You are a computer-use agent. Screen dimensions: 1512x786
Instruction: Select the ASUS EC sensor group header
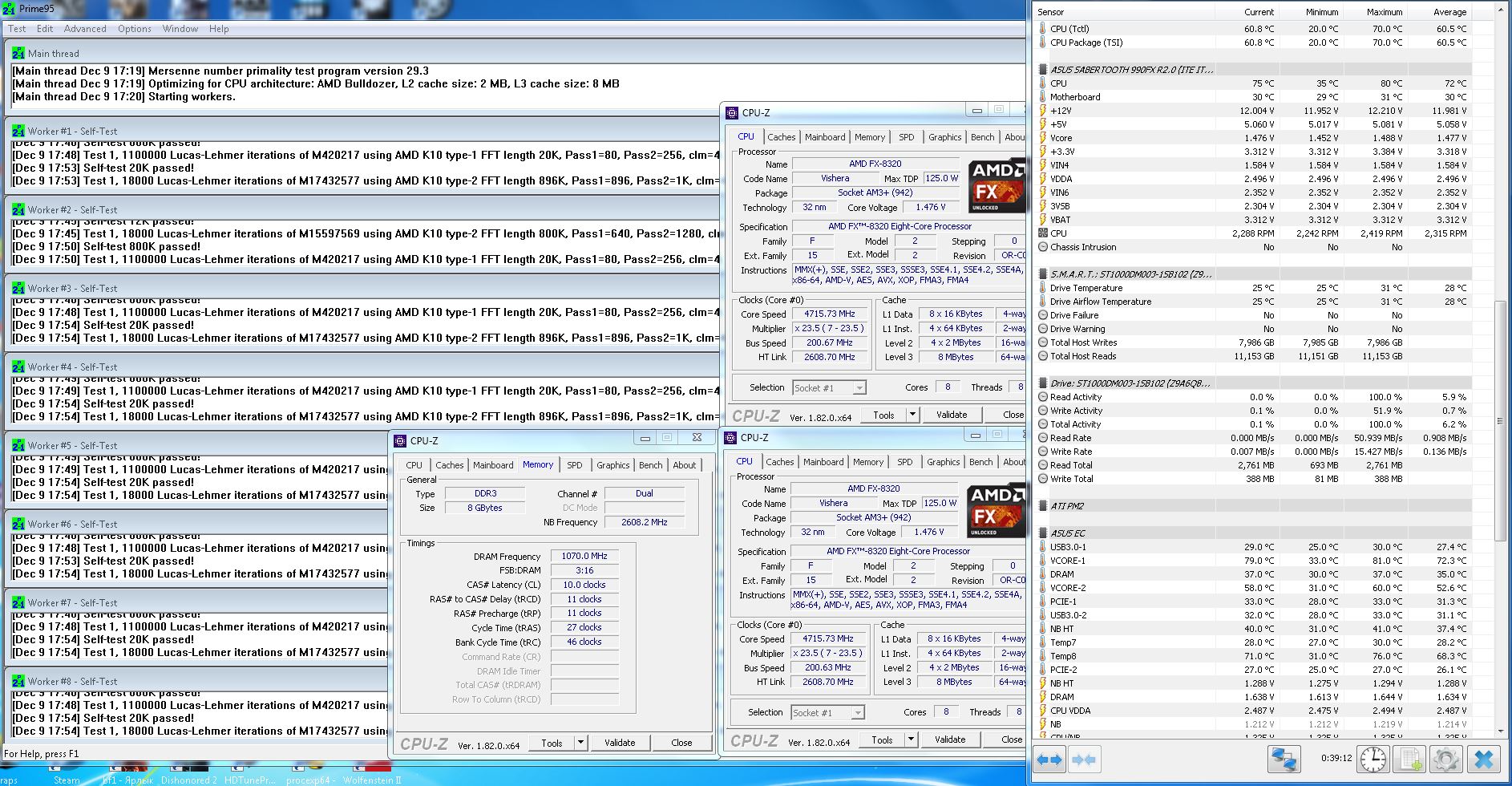click(1254, 533)
